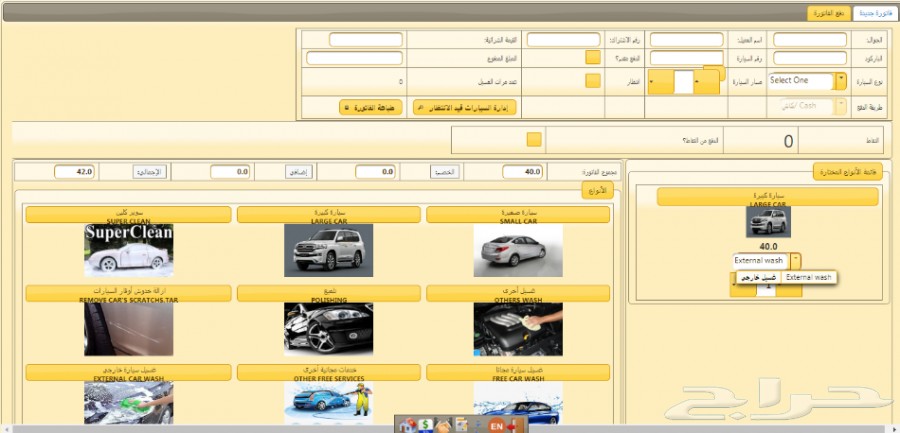Select the SMALL CAR service image
This screenshot has width=900, height=433.
(x=518, y=250)
